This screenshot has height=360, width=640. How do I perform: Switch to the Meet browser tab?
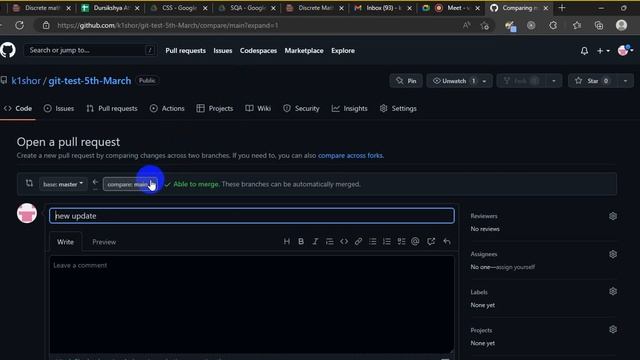[x=451, y=8]
